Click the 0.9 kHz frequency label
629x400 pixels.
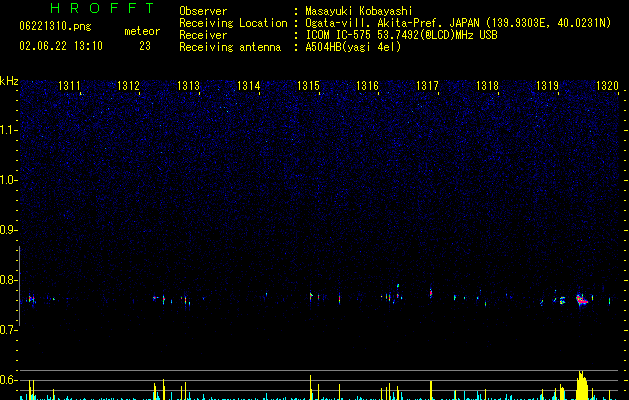(x=9, y=230)
